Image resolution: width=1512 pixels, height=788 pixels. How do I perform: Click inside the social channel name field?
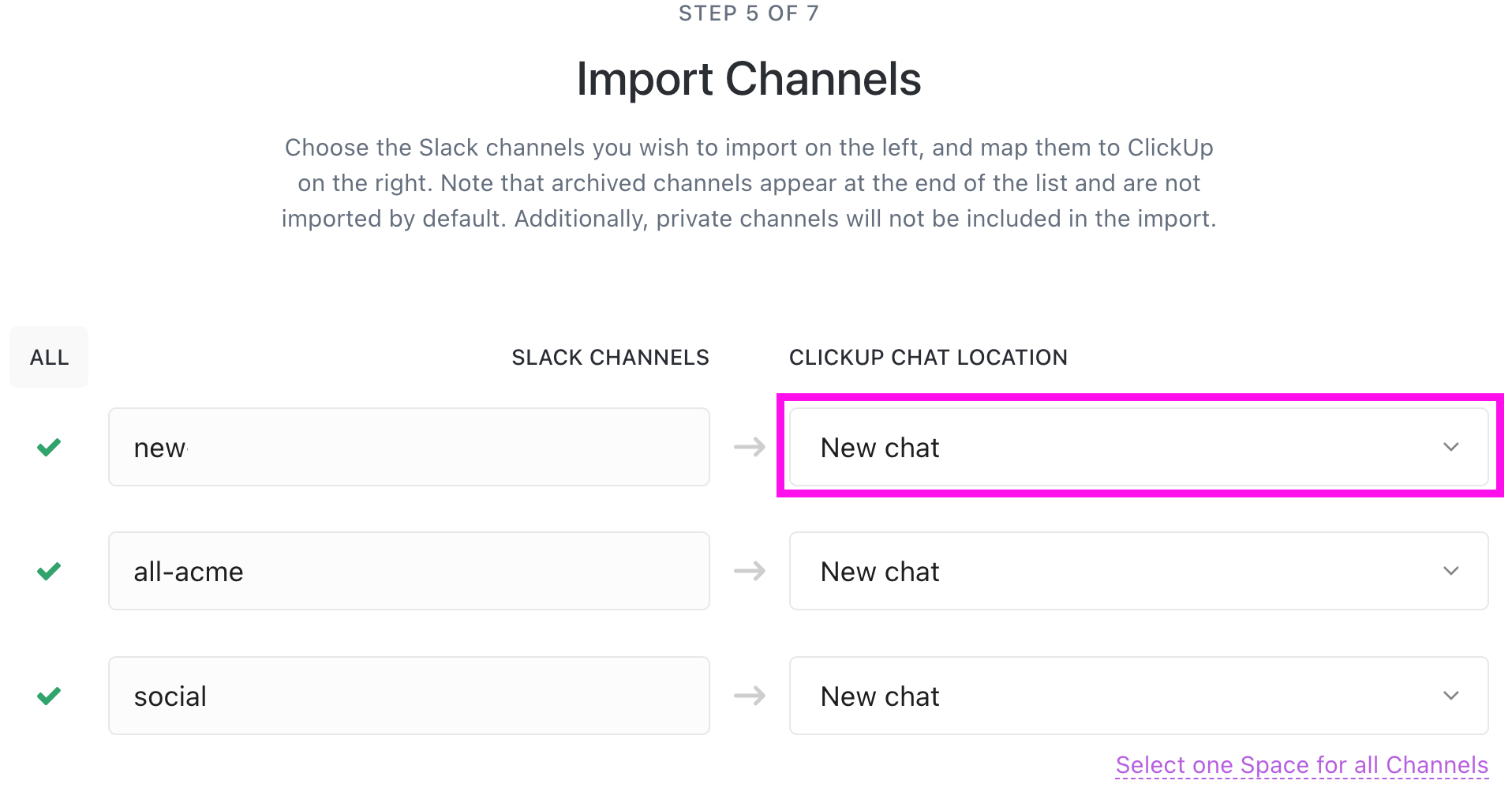409,696
